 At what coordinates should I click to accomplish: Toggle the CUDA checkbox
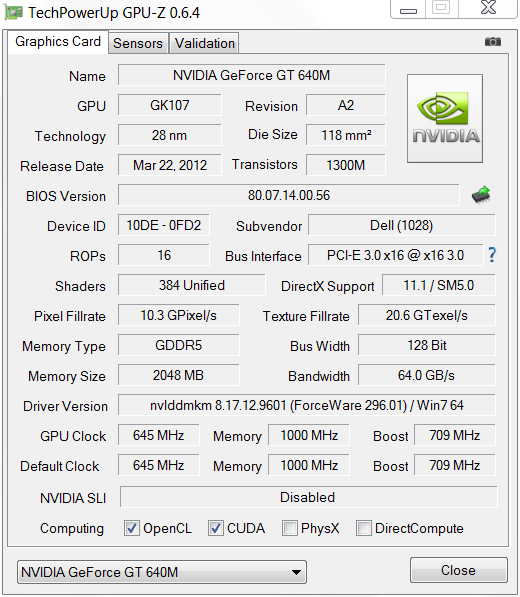pyautogui.click(x=215, y=528)
